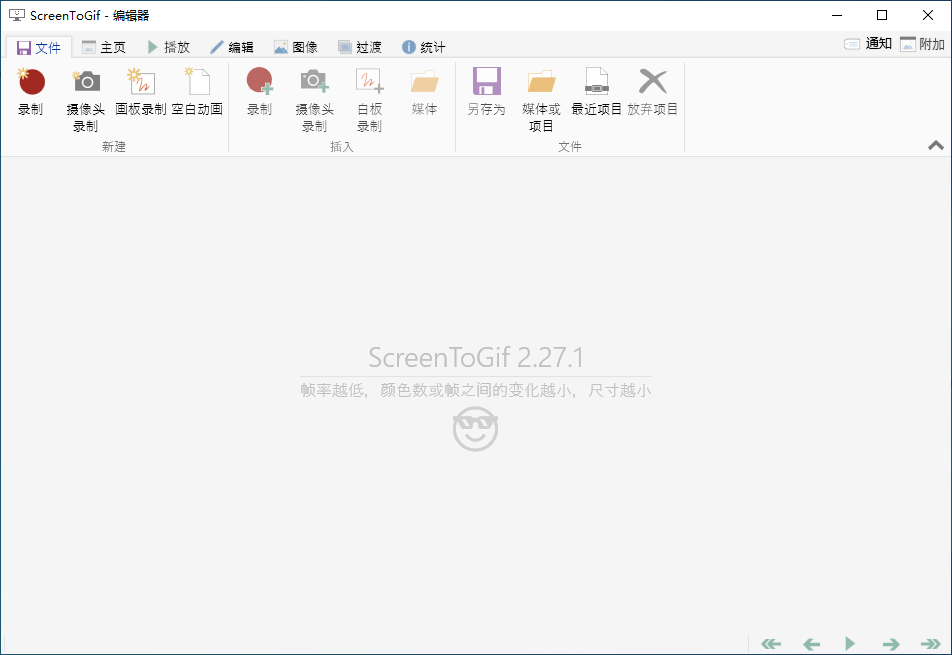Open new board recording 画板录制
The width and height of the screenshot is (952, 655).
coord(141,92)
